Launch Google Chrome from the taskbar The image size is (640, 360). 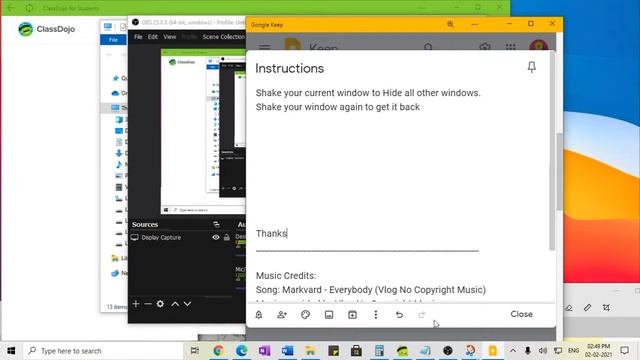[218, 351]
